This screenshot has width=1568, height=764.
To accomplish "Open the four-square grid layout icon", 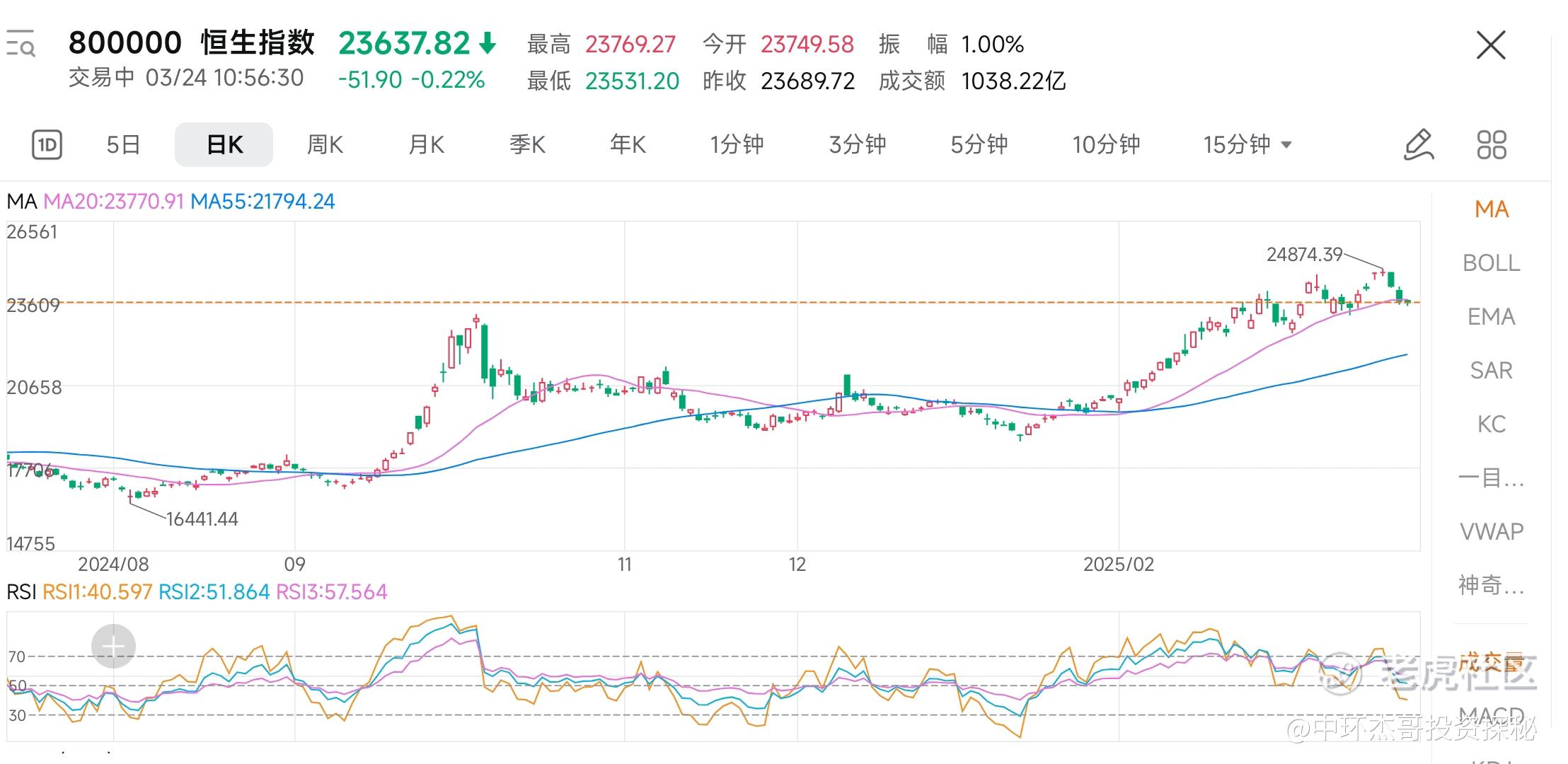I will coord(1492,145).
